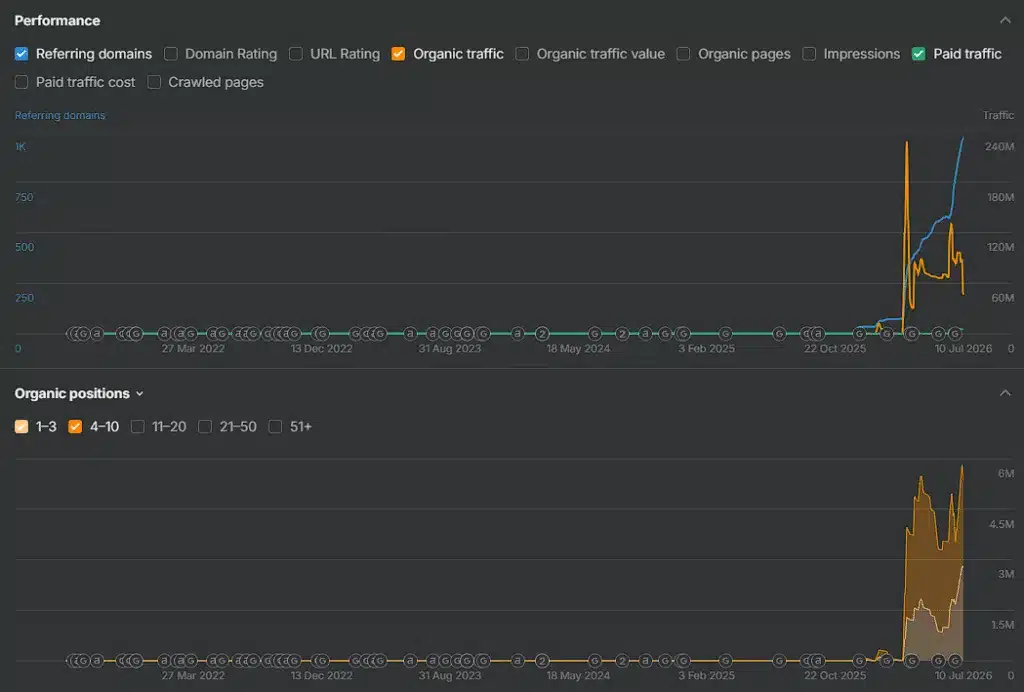1024x692 pixels.
Task: Select lone 'a' marker between 31 Aug 2023 and 18 May 2024 in Performance chart
Action: [x=517, y=334]
